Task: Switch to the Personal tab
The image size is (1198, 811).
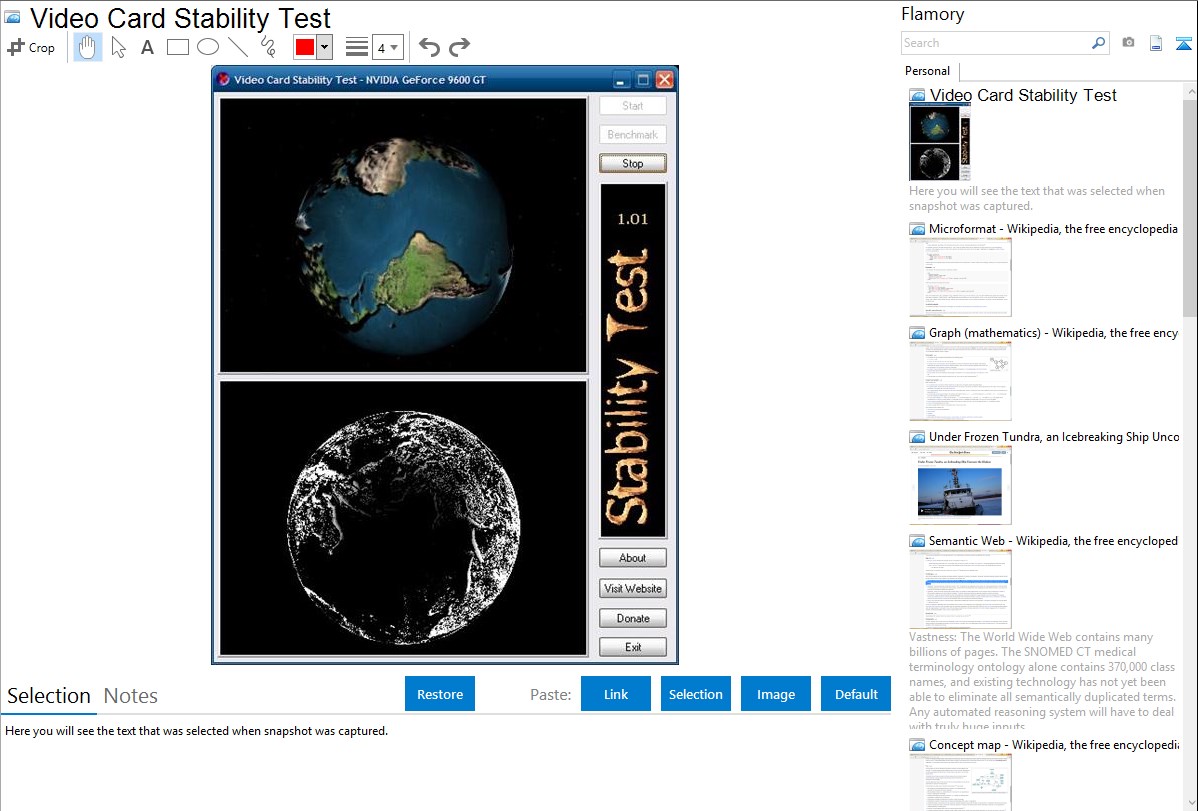Action: pyautogui.click(x=928, y=71)
